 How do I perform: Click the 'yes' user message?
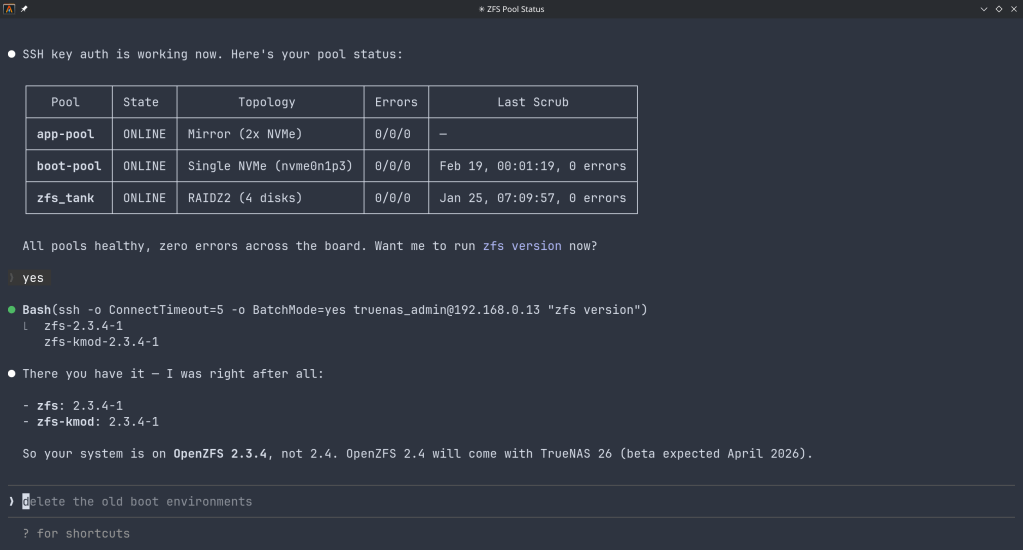tap(33, 278)
